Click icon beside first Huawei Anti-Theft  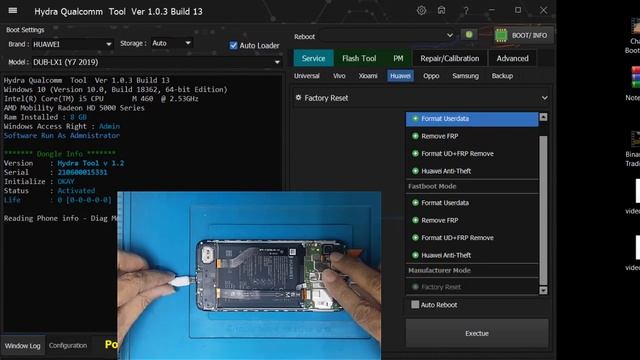click(415, 171)
